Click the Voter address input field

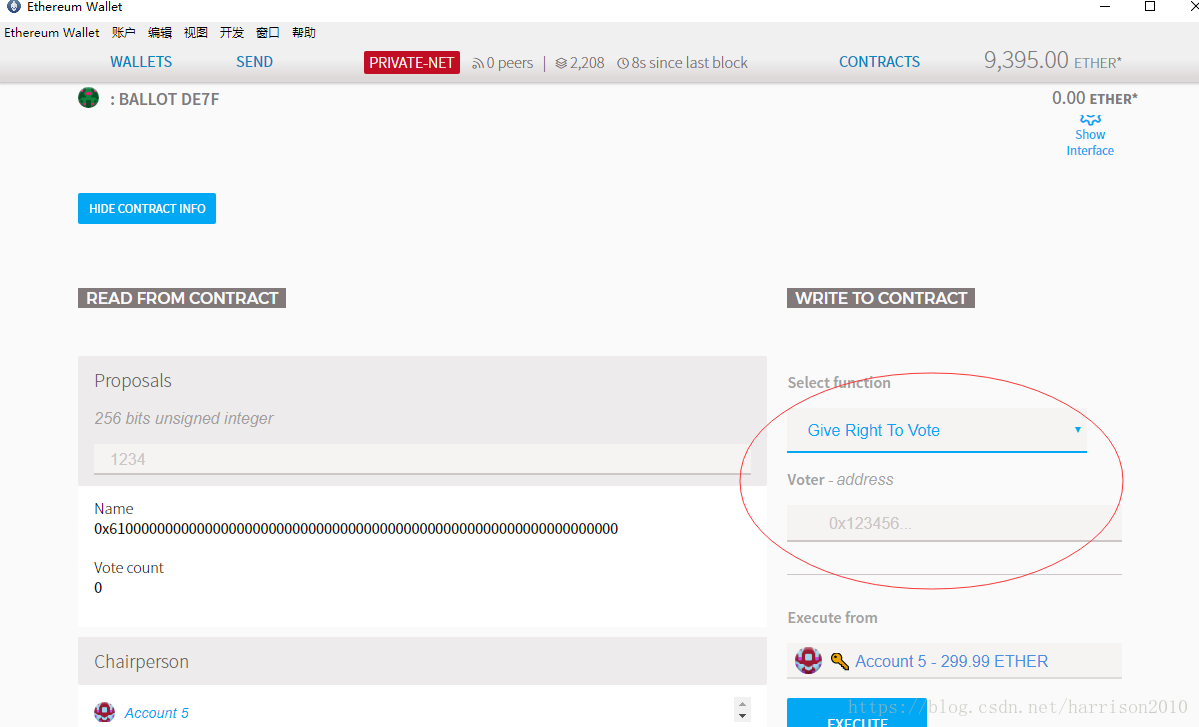click(x=954, y=524)
